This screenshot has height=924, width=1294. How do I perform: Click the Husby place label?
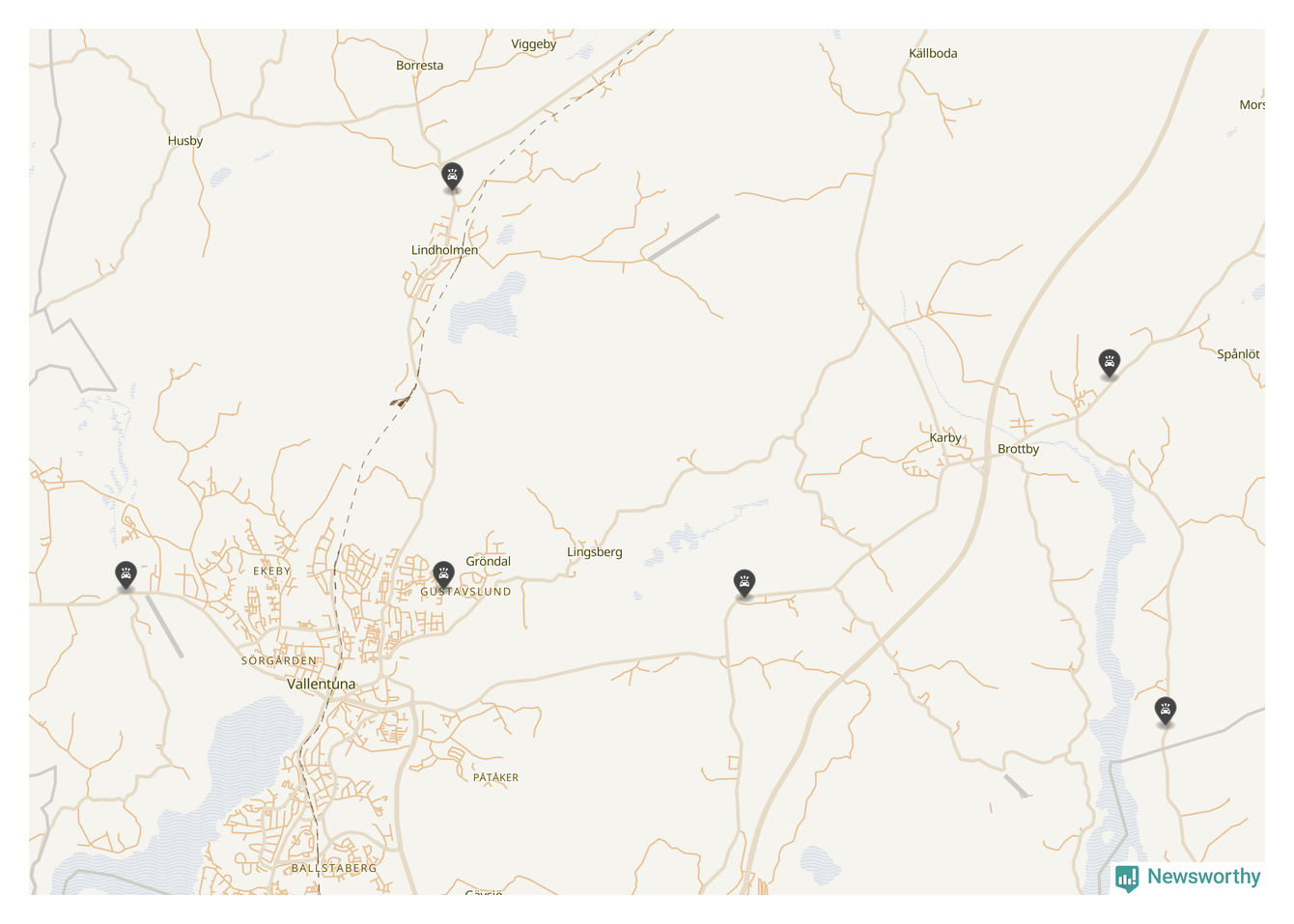pos(185,141)
